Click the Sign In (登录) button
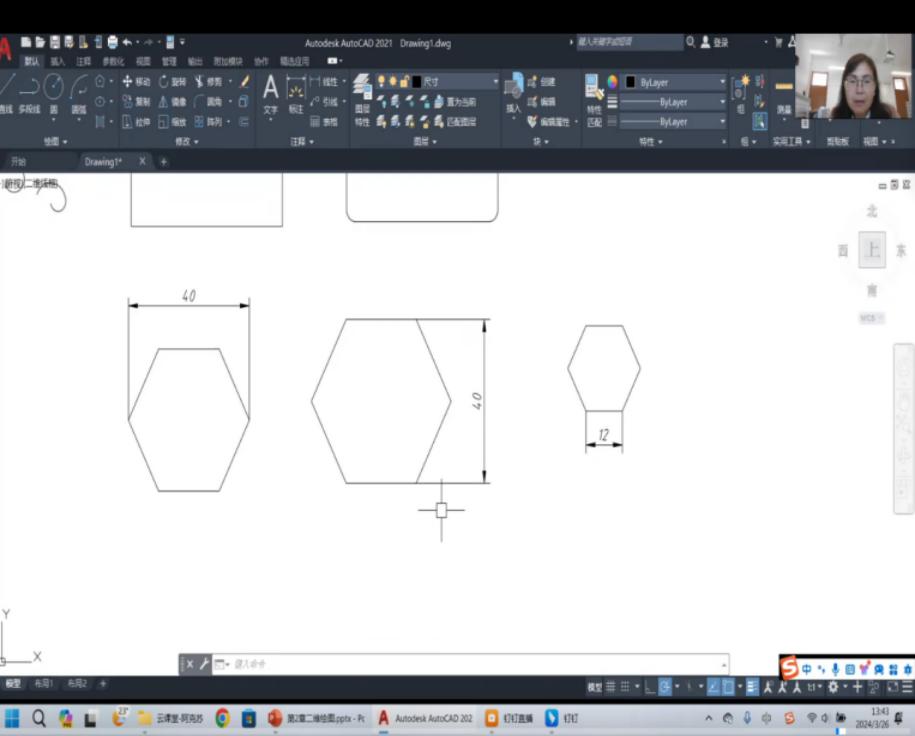The height and width of the screenshot is (736, 915). (714, 43)
